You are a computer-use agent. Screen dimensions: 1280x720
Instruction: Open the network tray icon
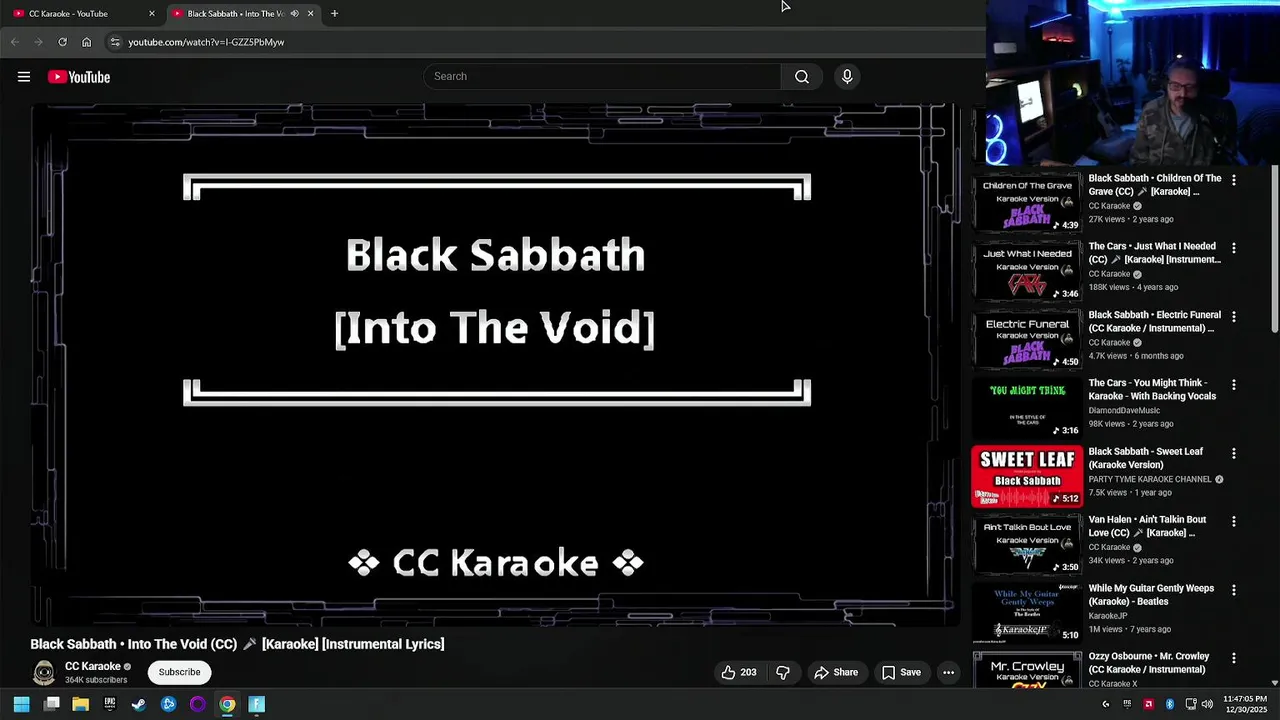[x=1191, y=704]
